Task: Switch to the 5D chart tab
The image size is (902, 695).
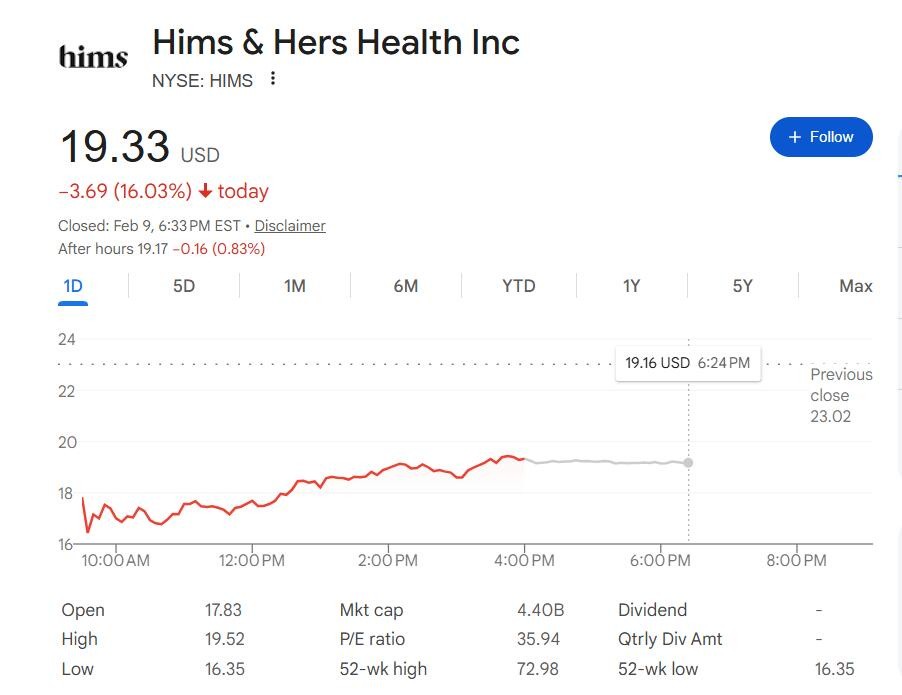Action: pos(184,286)
